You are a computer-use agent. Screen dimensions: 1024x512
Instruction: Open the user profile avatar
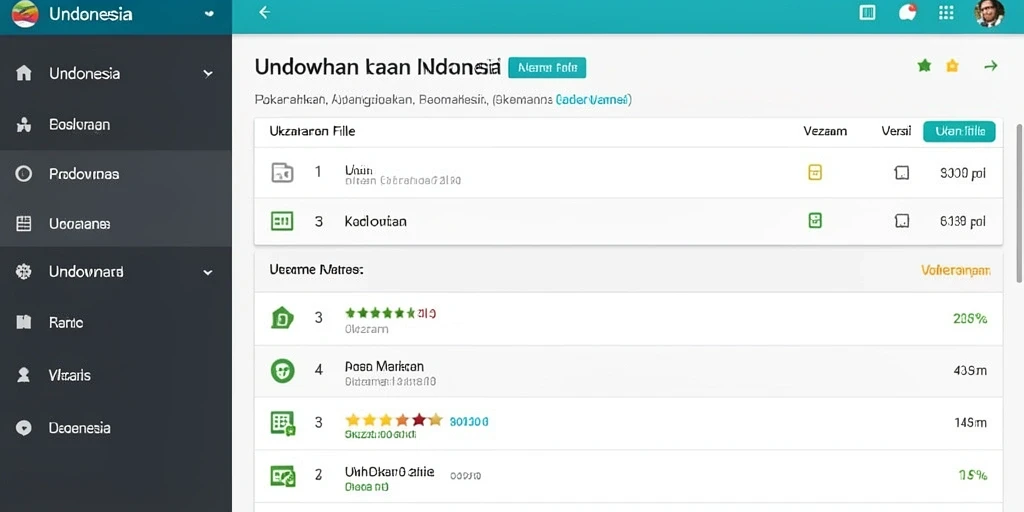(x=989, y=13)
